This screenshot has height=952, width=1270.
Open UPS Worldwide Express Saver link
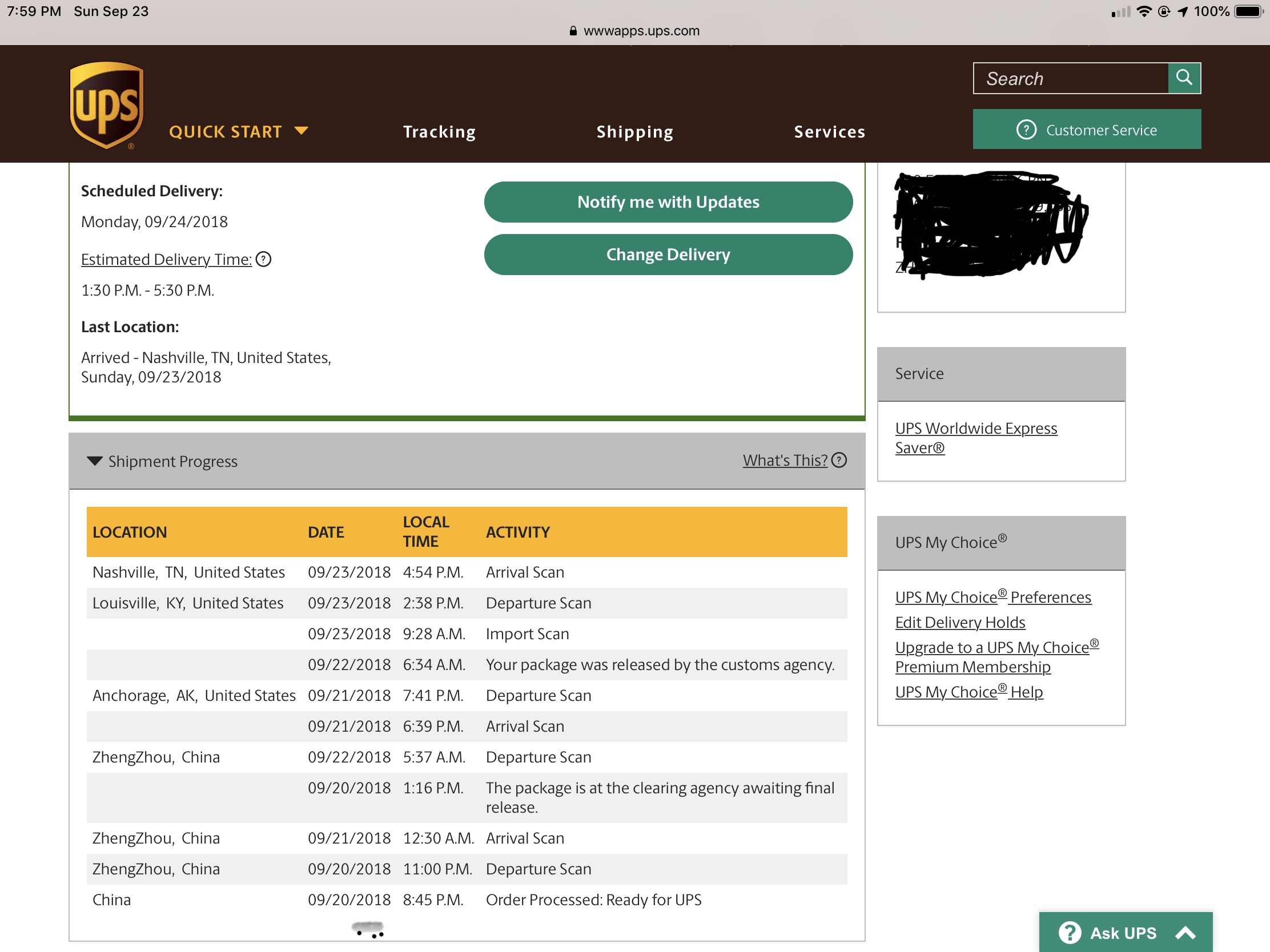pyautogui.click(x=975, y=438)
